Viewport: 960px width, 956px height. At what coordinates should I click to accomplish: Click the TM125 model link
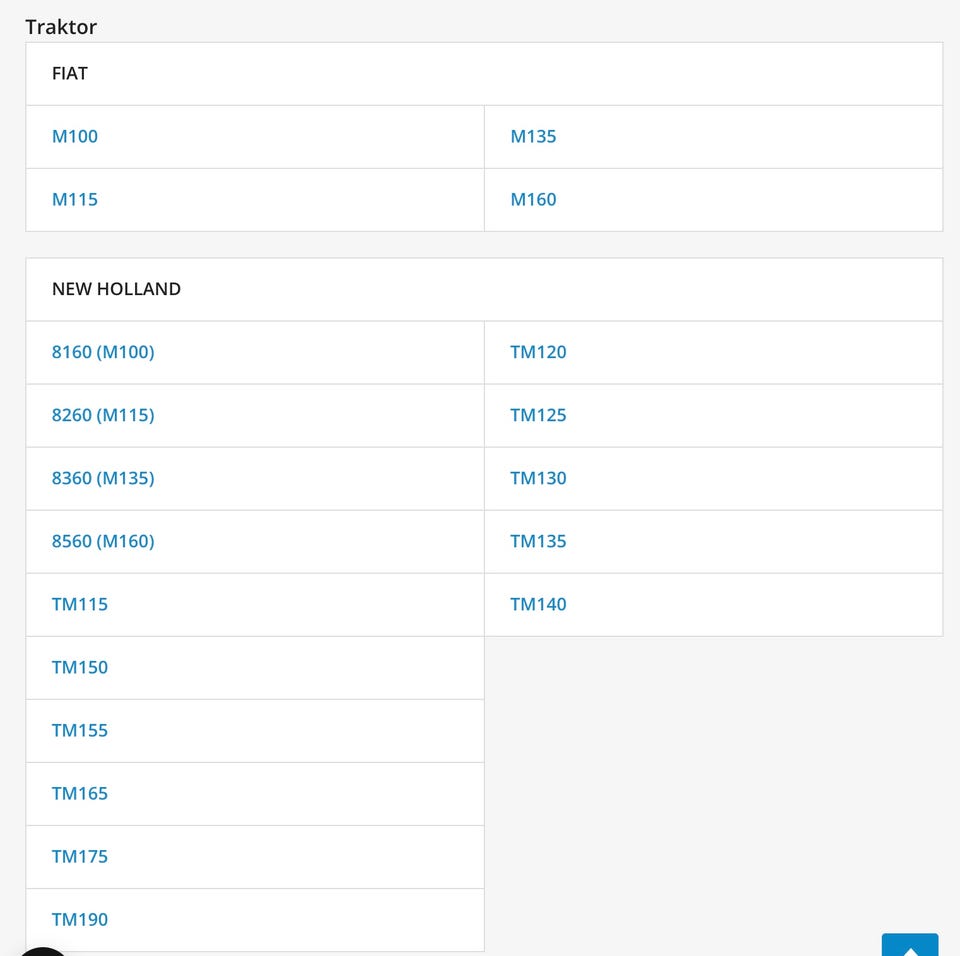[x=538, y=415]
